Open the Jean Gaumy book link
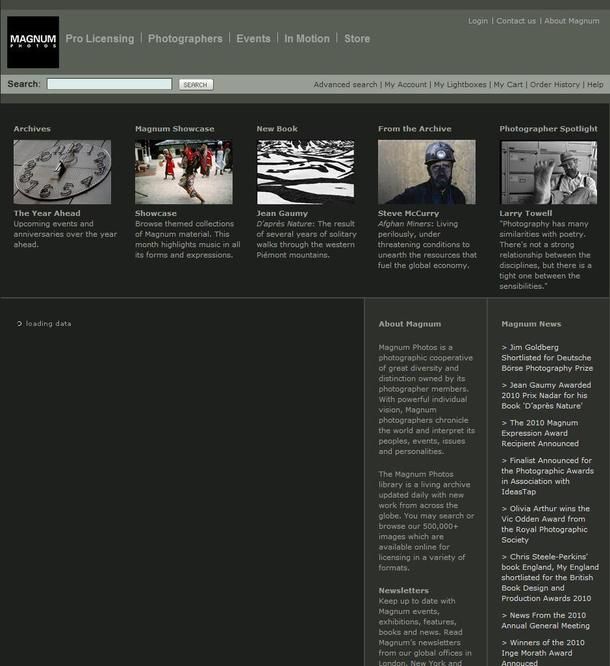Screen dimensions: 610x666 click(282, 213)
